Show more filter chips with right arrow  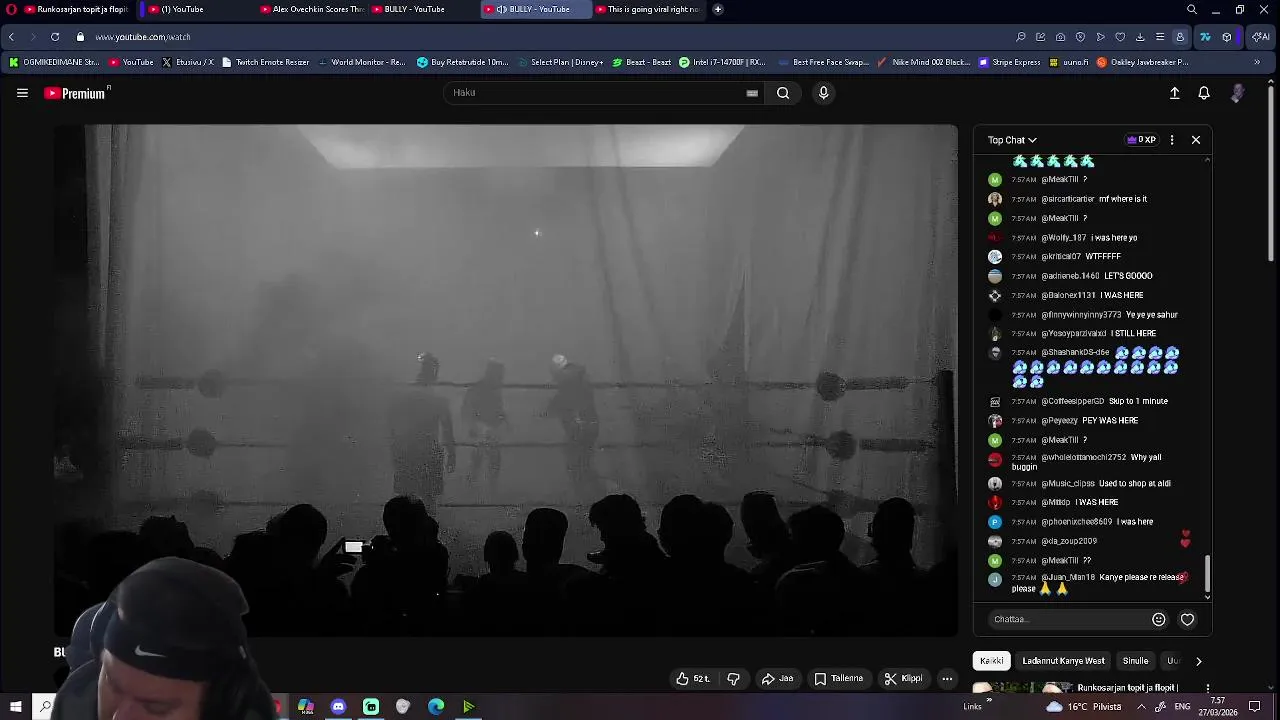[x=1199, y=661]
